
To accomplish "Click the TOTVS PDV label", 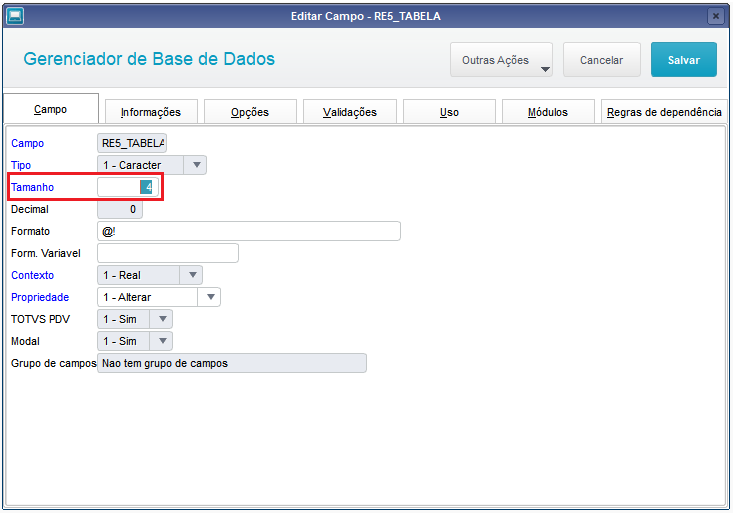I will pyautogui.click(x=40, y=319).
